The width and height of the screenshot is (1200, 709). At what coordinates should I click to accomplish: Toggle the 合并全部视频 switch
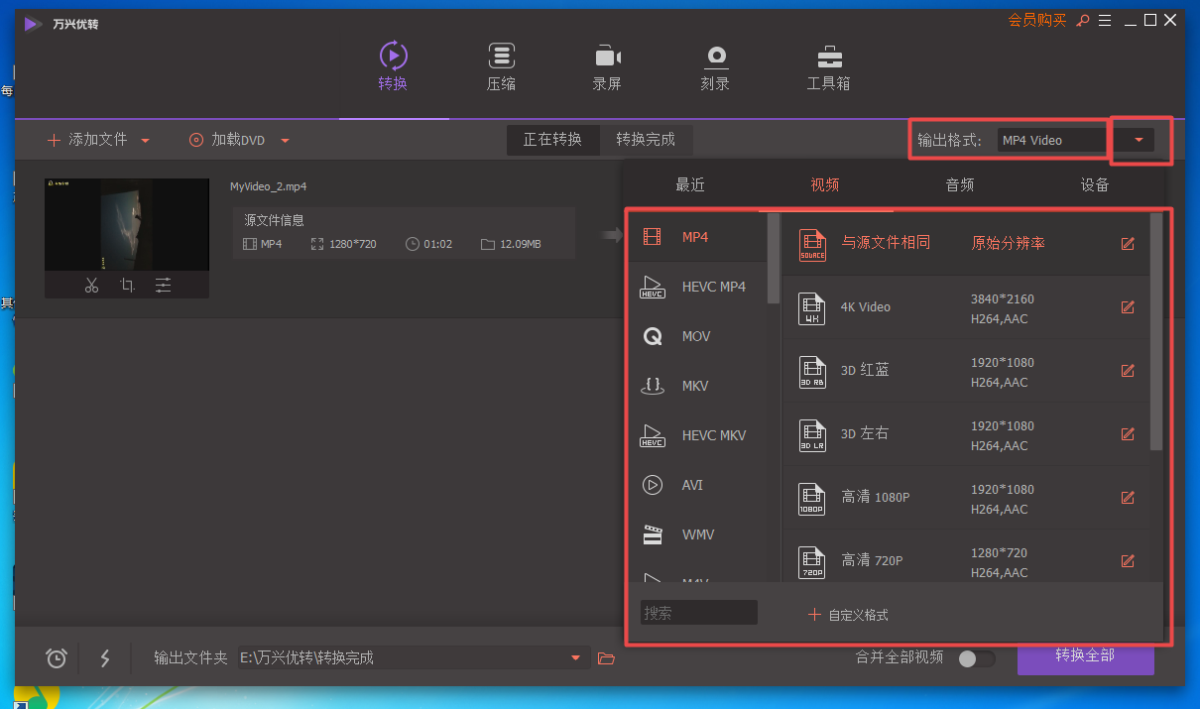click(976, 658)
